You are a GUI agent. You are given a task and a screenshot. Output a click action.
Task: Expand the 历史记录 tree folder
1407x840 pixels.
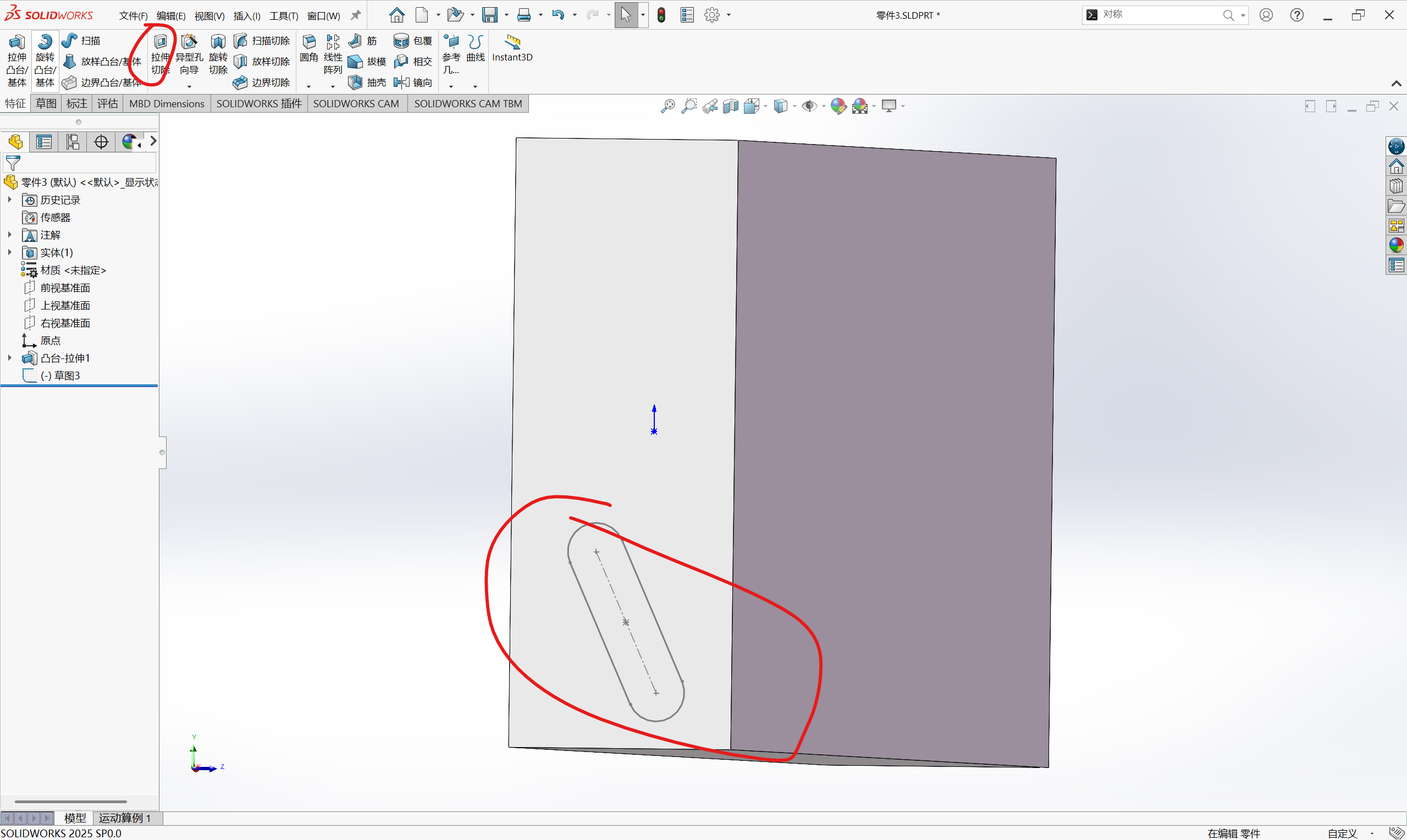pos(9,199)
